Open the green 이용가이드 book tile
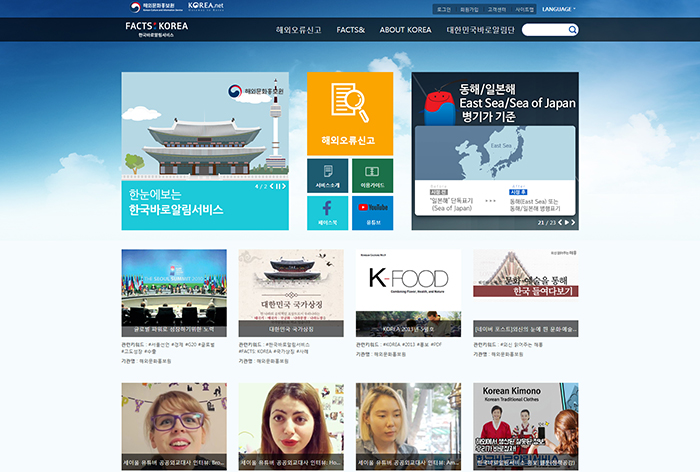 (x=372, y=176)
